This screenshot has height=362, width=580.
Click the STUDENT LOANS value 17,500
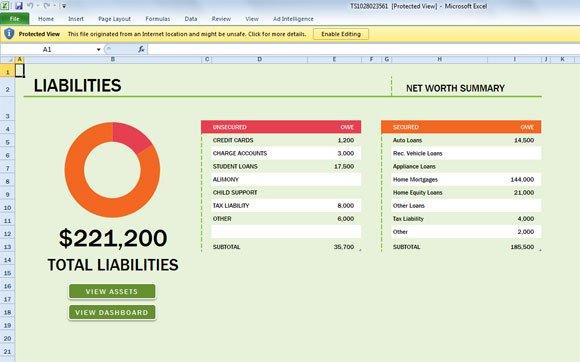tap(344, 166)
